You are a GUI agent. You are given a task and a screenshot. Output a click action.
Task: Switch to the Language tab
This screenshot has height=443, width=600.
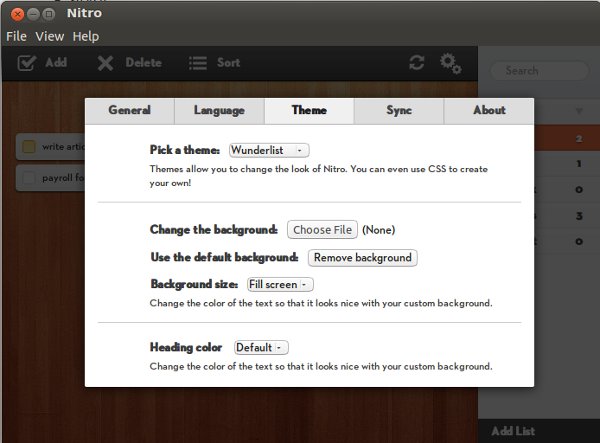coord(219,111)
